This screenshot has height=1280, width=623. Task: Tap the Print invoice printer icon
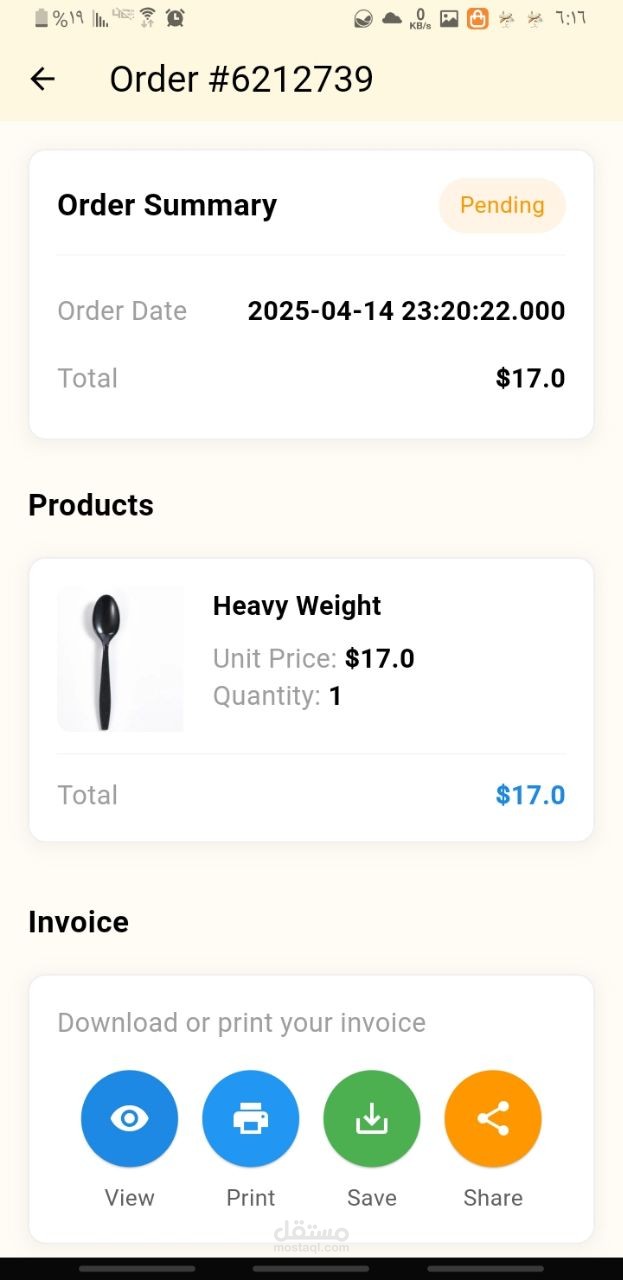point(251,1118)
